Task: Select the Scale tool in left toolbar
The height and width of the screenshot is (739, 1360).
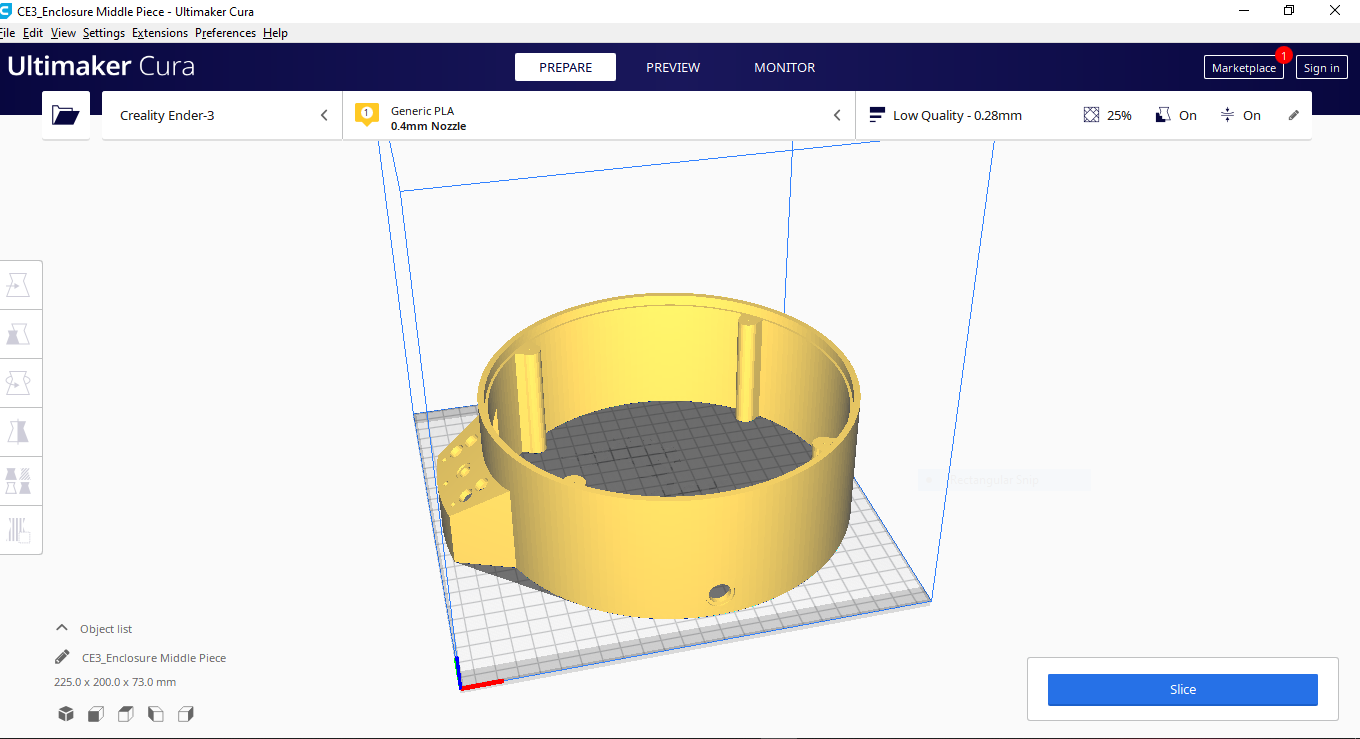Action: click(19, 334)
